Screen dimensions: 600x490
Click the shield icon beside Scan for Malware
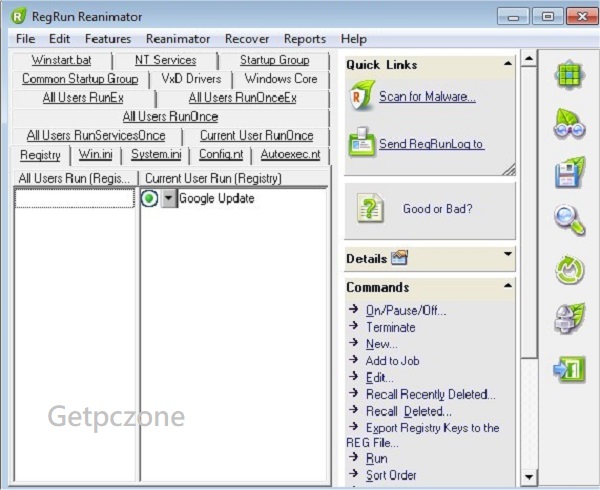pyautogui.click(x=362, y=96)
